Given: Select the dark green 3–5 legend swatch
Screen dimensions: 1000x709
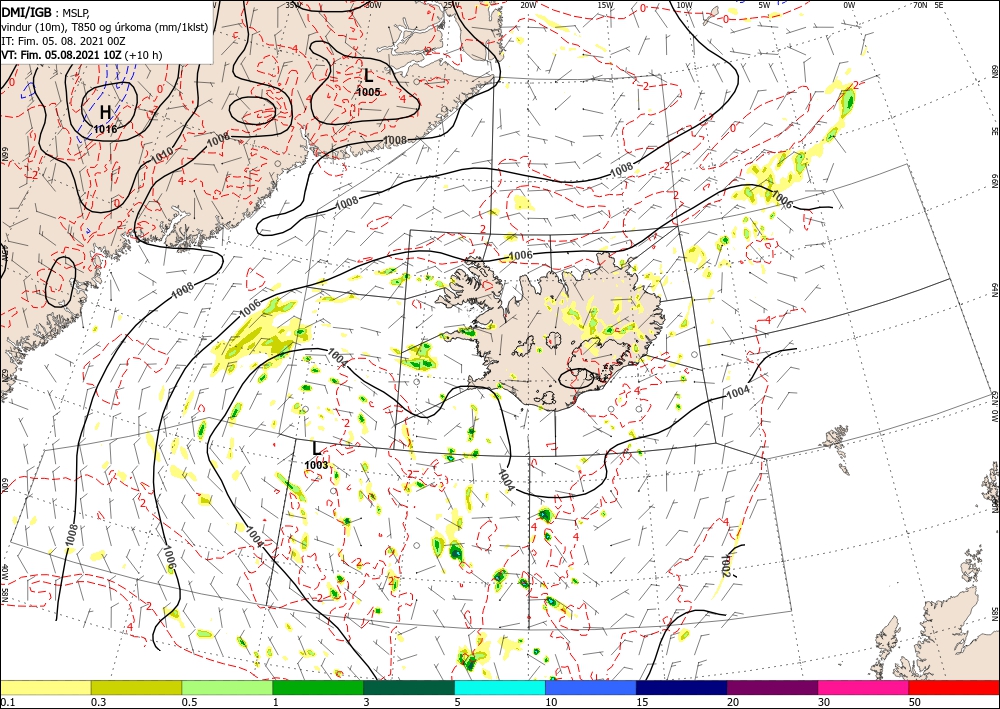Looking at the screenshot, I should [409, 687].
